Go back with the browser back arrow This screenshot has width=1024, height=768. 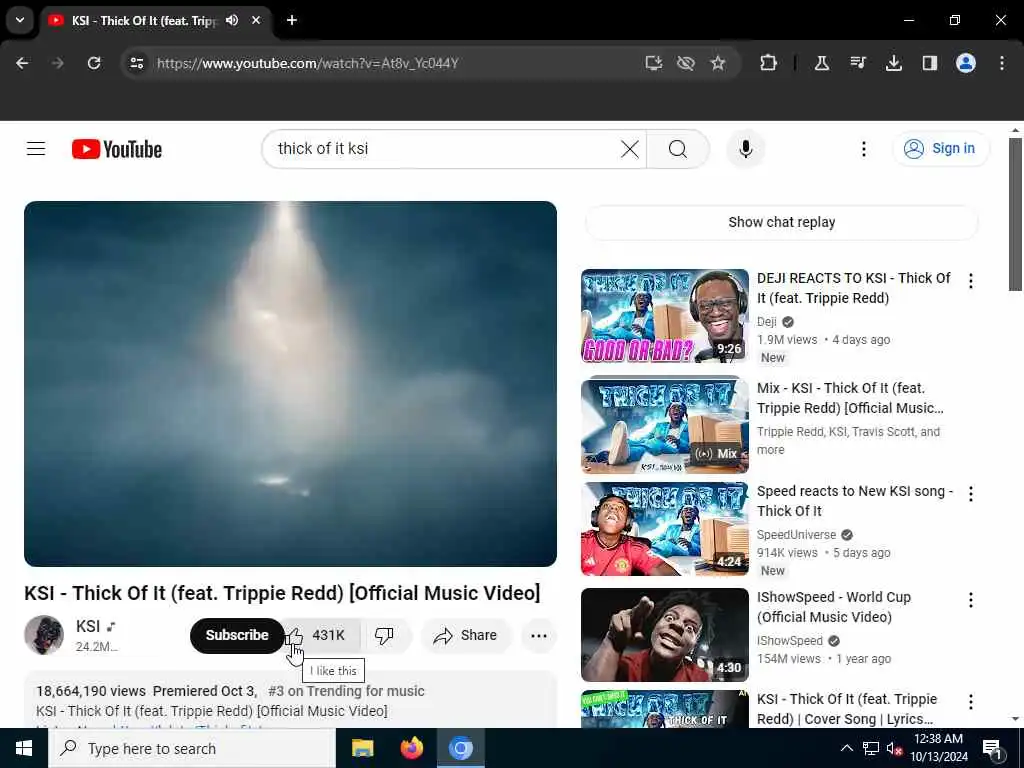(22, 63)
